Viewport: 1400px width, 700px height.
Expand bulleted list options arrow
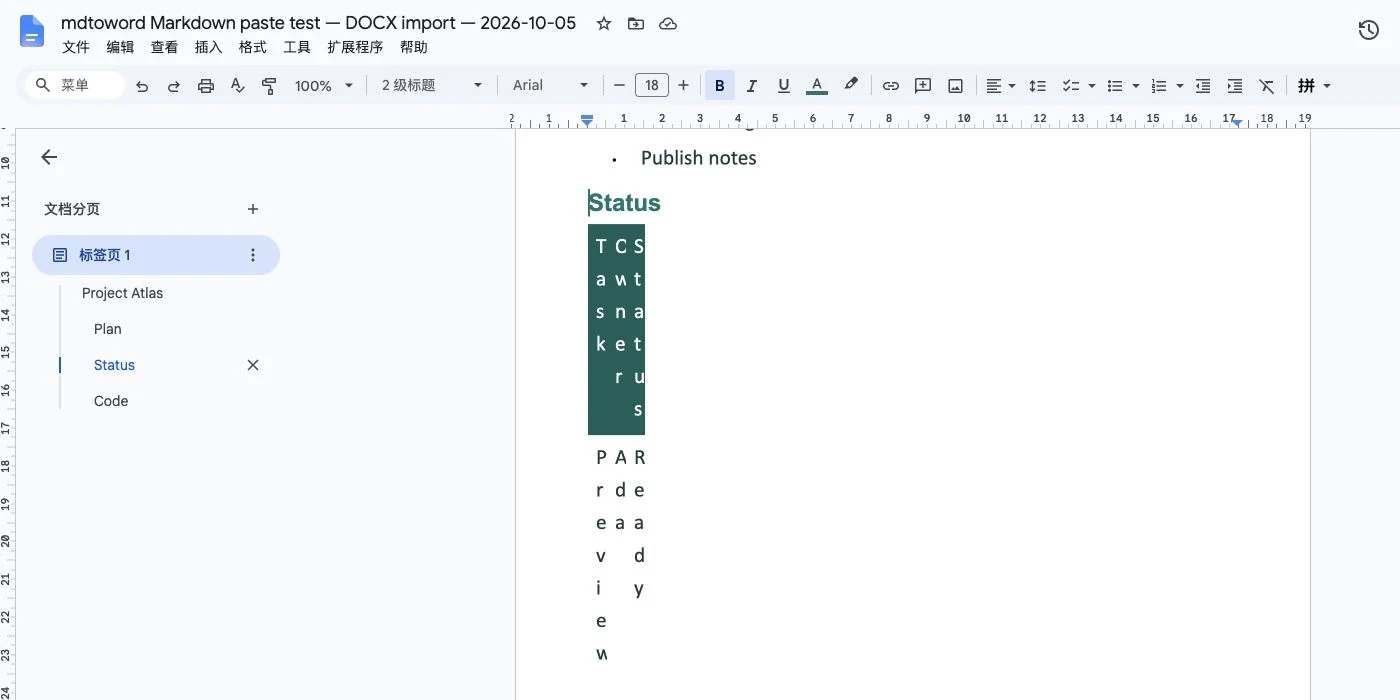coord(1136,86)
